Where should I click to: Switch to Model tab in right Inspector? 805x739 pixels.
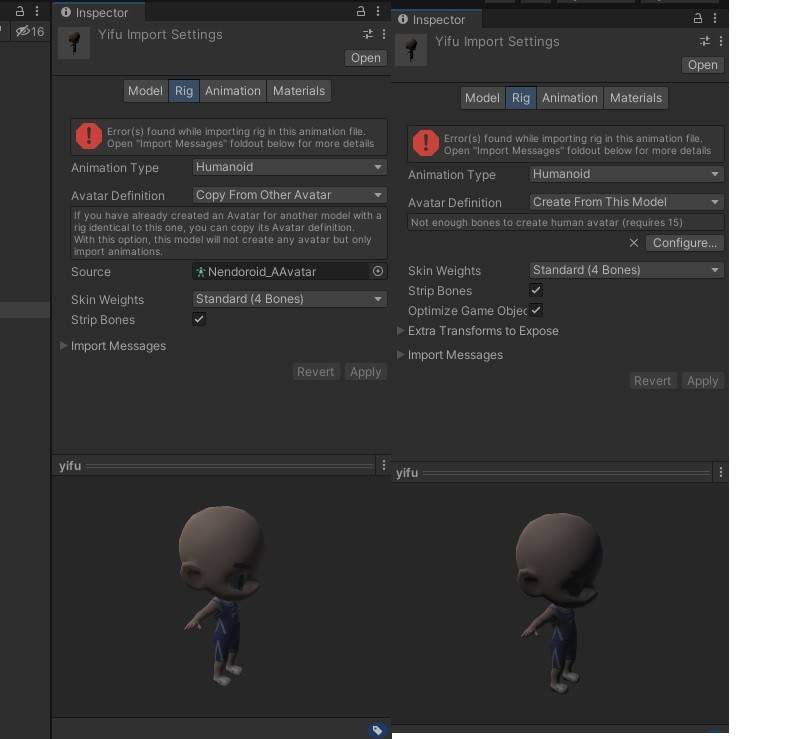point(482,98)
